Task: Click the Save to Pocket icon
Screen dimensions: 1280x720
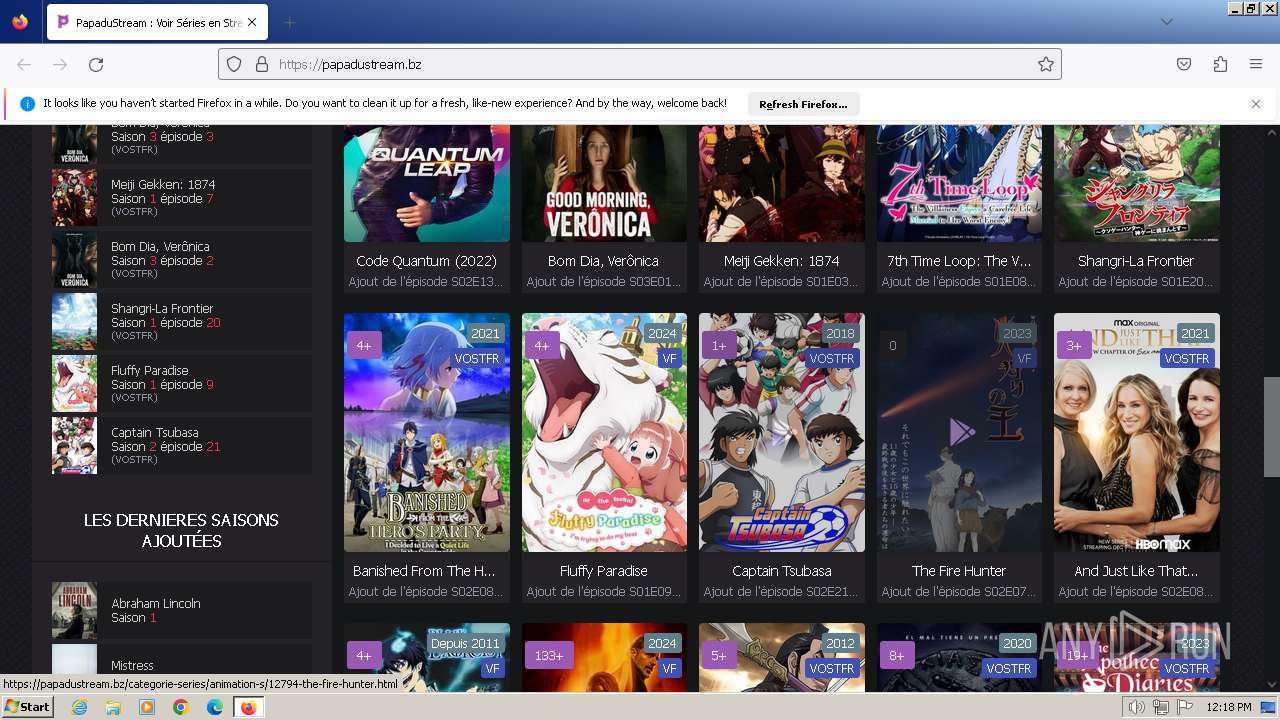Action: tap(1184, 64)
